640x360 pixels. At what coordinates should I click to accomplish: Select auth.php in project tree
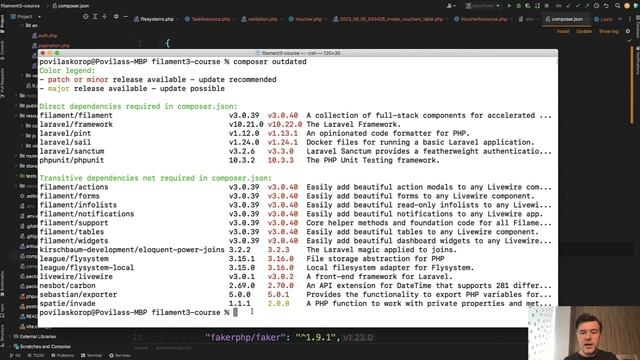point(45,36)
